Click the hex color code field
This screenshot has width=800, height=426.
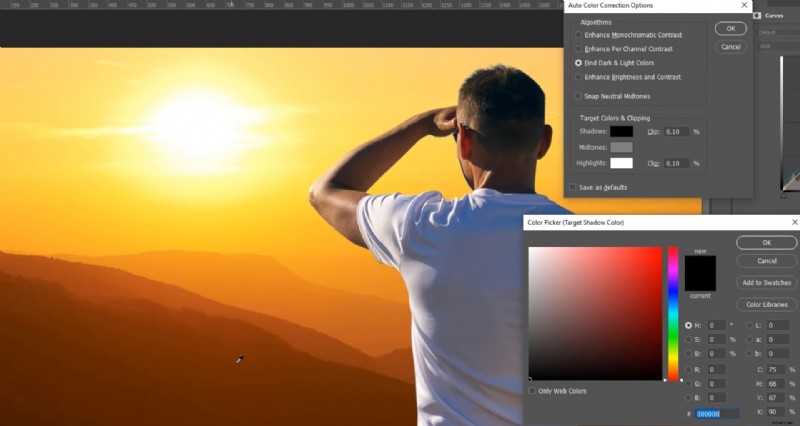pyautogui.click(x=717, y=414)
